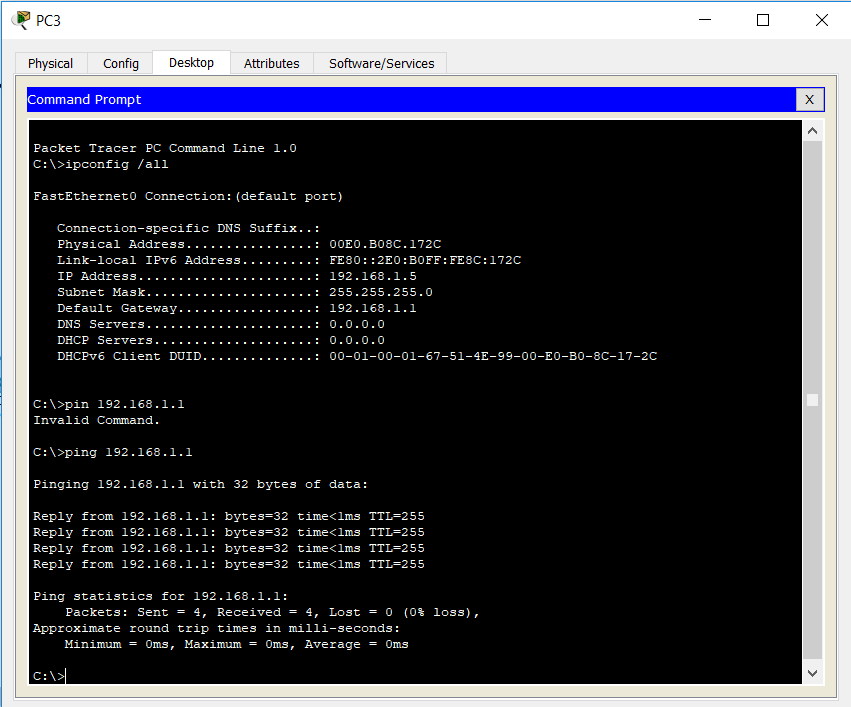Click the PC3 icon in the title bar
Image resolution: width=851 pixels, height=707 pixels.
coord(18,19)
